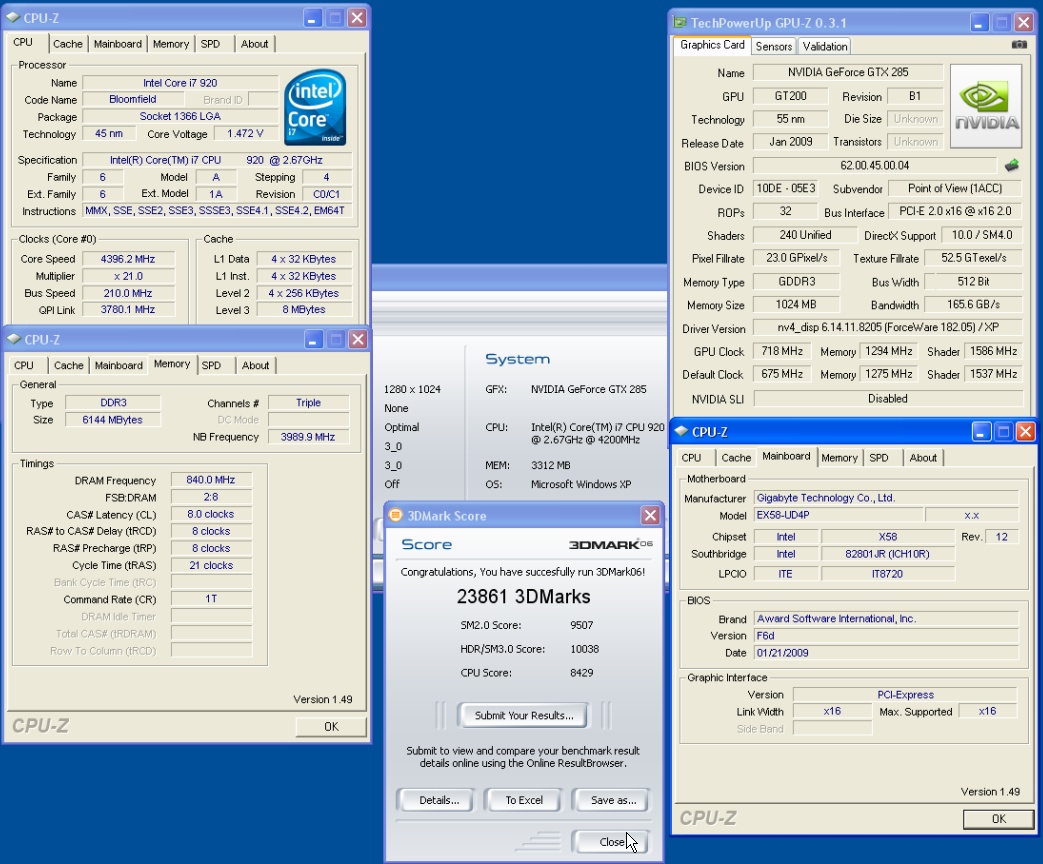Open the Validation tab in GPU-Z
The width and height of the screenshot is (1043, 864).
(825, 46)
